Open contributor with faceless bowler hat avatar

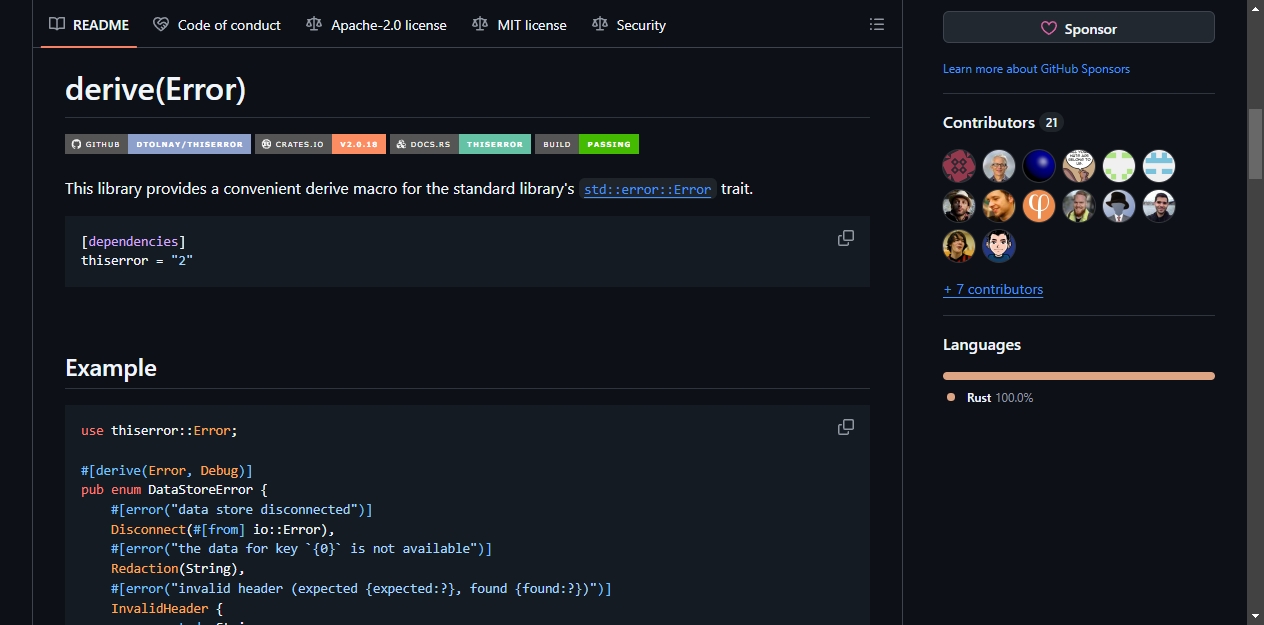pos(1119,206)
